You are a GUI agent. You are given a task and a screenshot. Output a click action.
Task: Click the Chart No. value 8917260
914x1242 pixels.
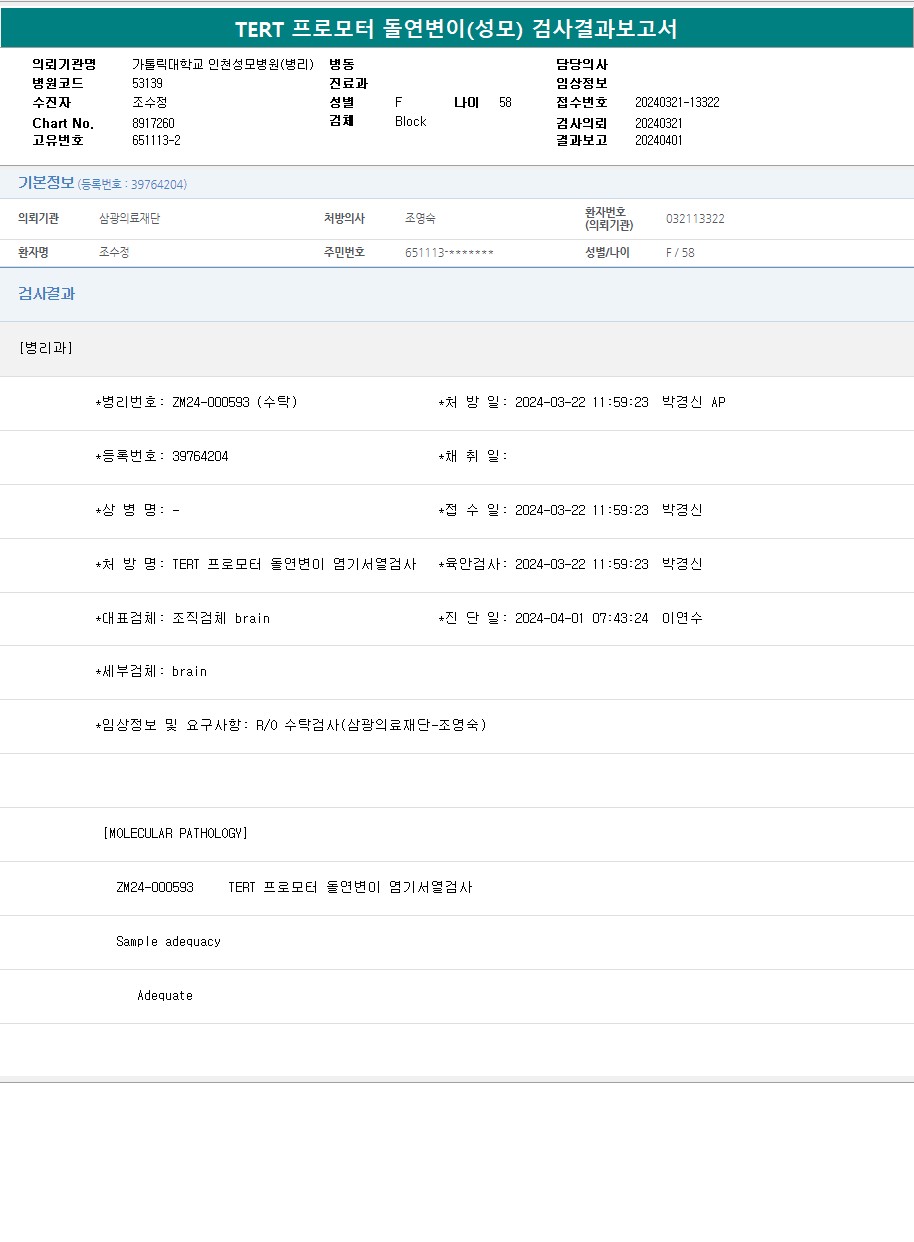(x=153, y=123)
